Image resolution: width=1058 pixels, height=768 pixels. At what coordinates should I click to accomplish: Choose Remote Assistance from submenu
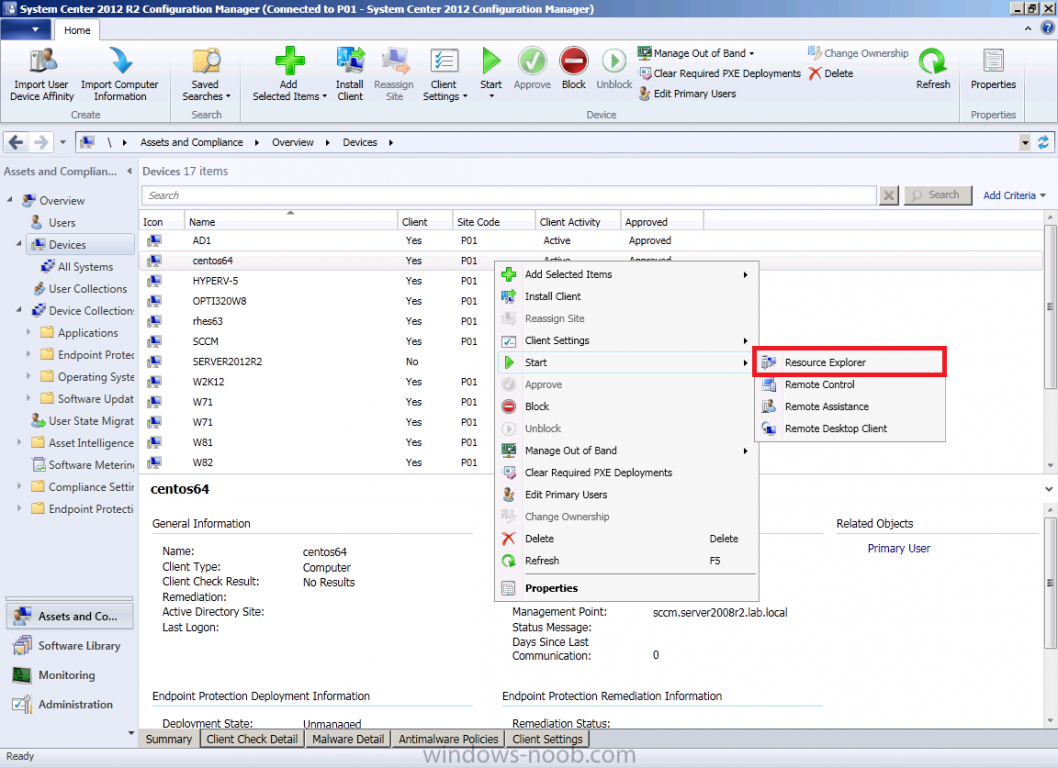850,406
